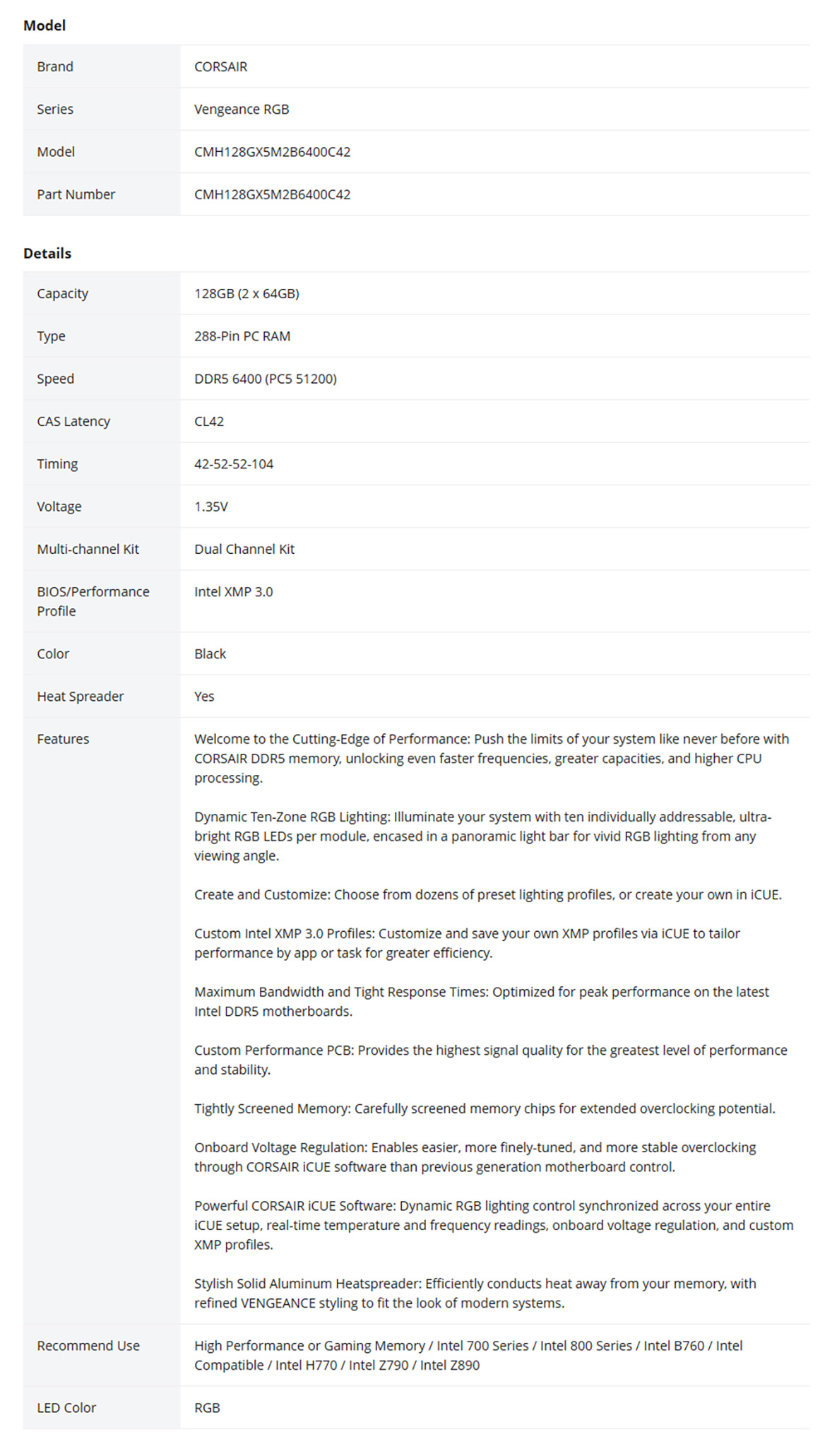The height and width of the screenshot is (1456, 837).
Task: Click the DDR5 6400 (PC5 51200) speed value
Action: [x=266, y=378]
